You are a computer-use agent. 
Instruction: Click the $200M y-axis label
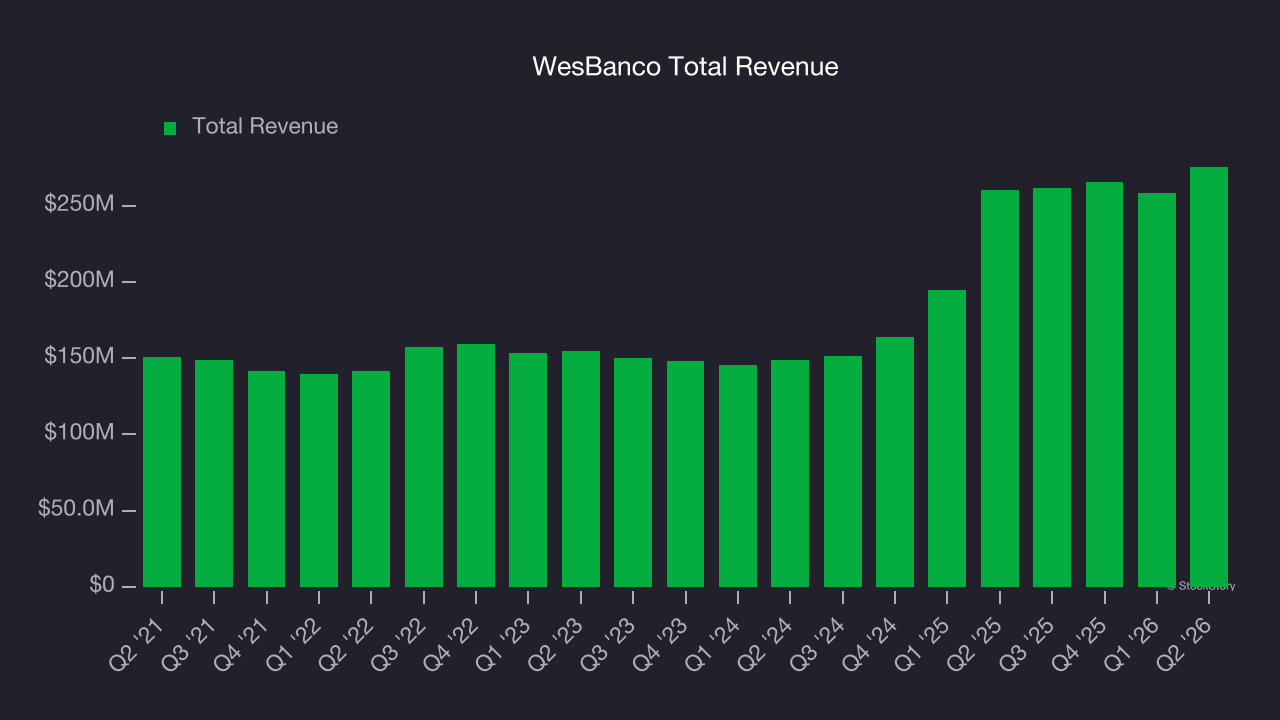[x=79, y=280]
